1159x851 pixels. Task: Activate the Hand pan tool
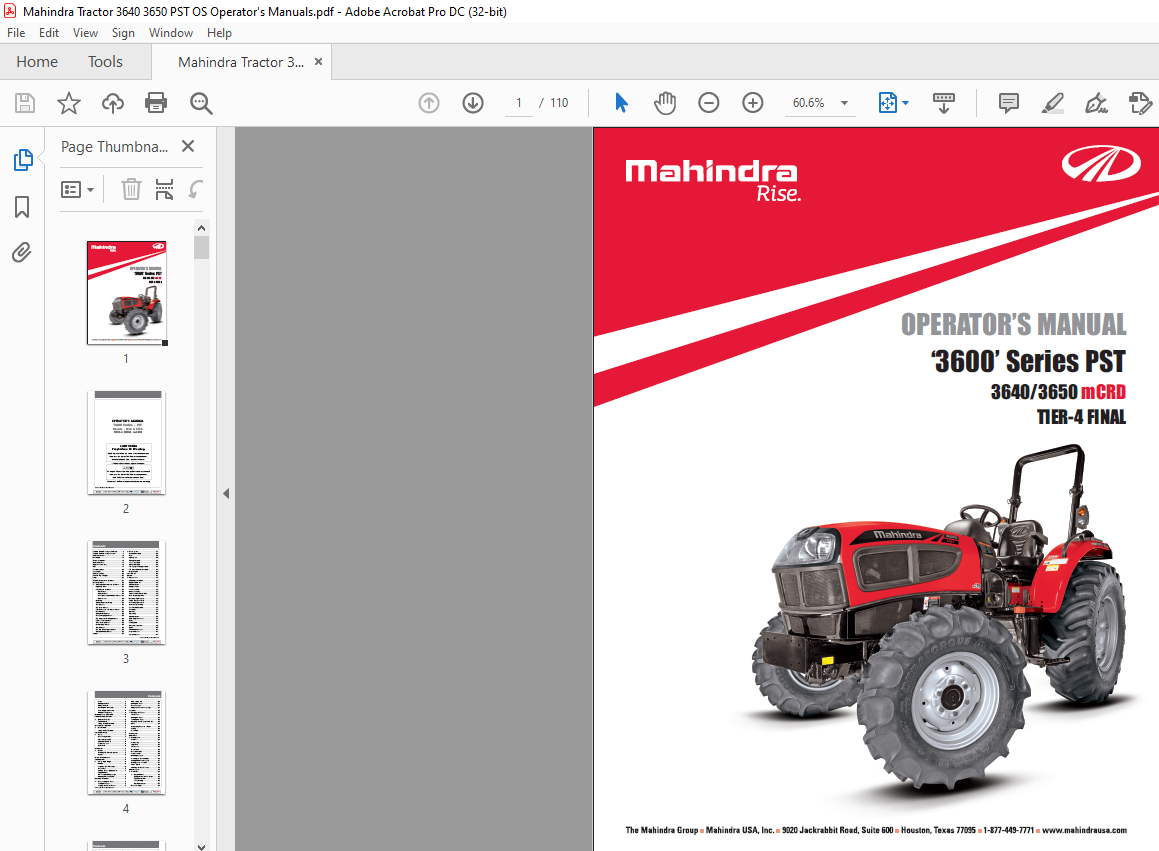click(665, 103)
